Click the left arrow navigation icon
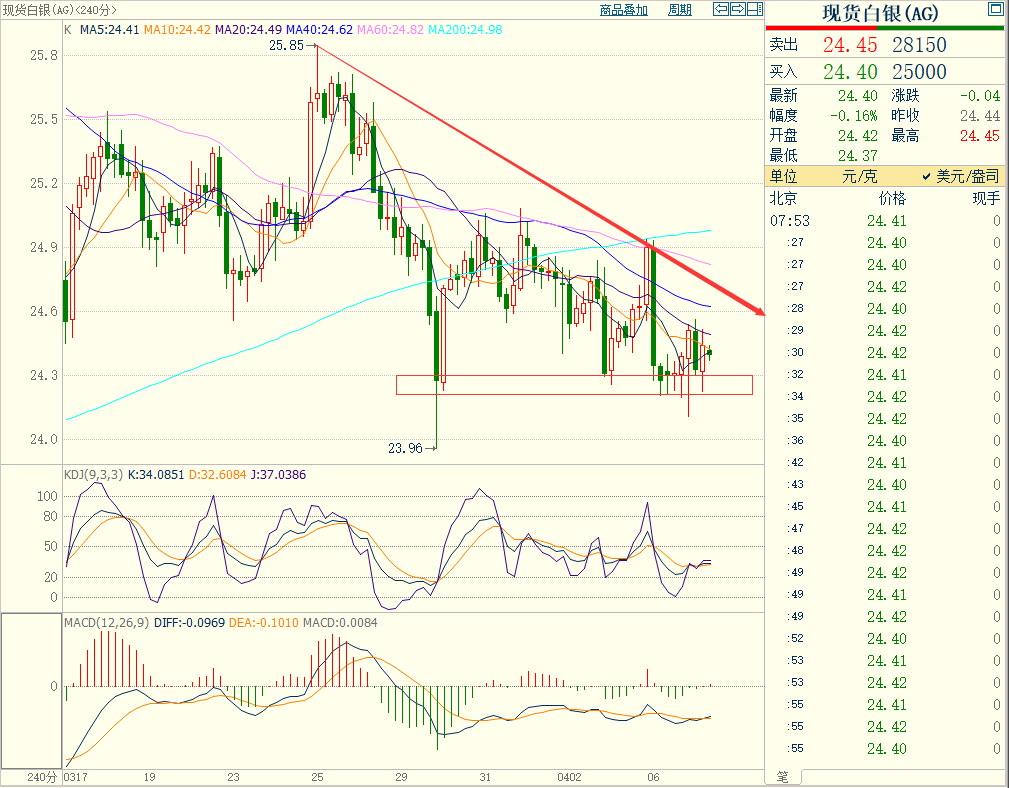 [720, 10]
